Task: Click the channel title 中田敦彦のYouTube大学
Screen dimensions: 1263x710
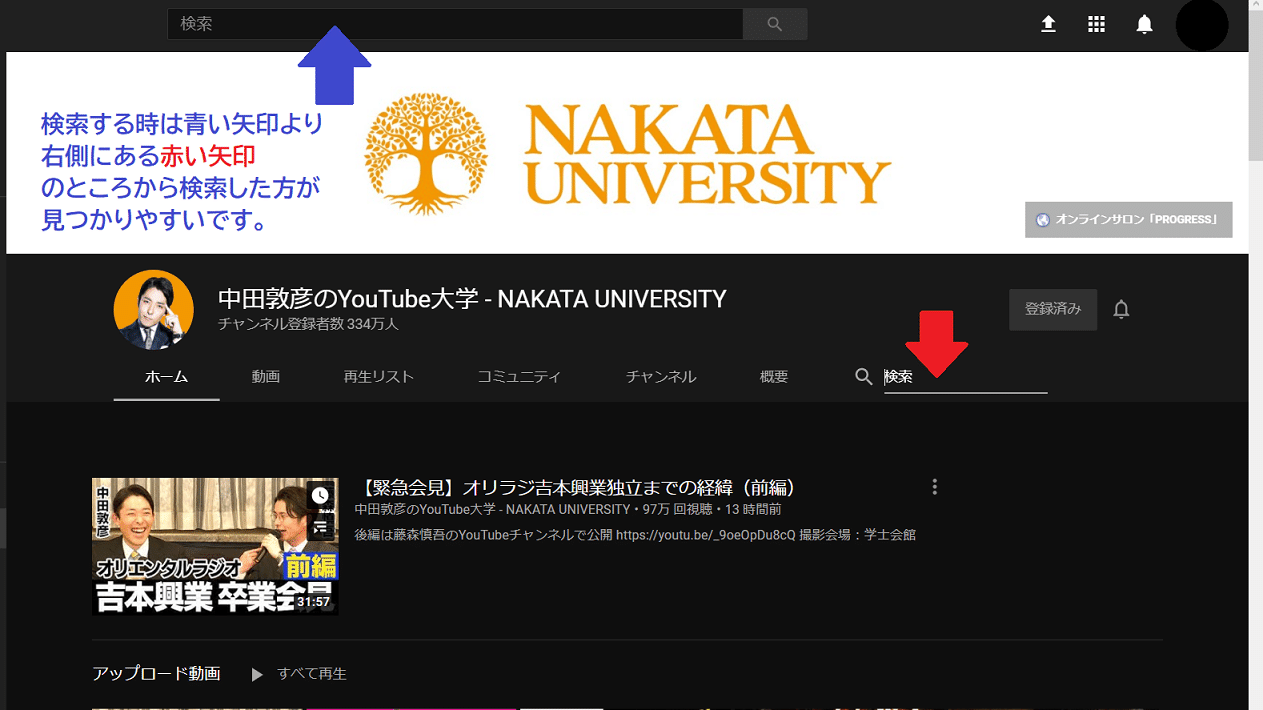Action: point(472,298)
